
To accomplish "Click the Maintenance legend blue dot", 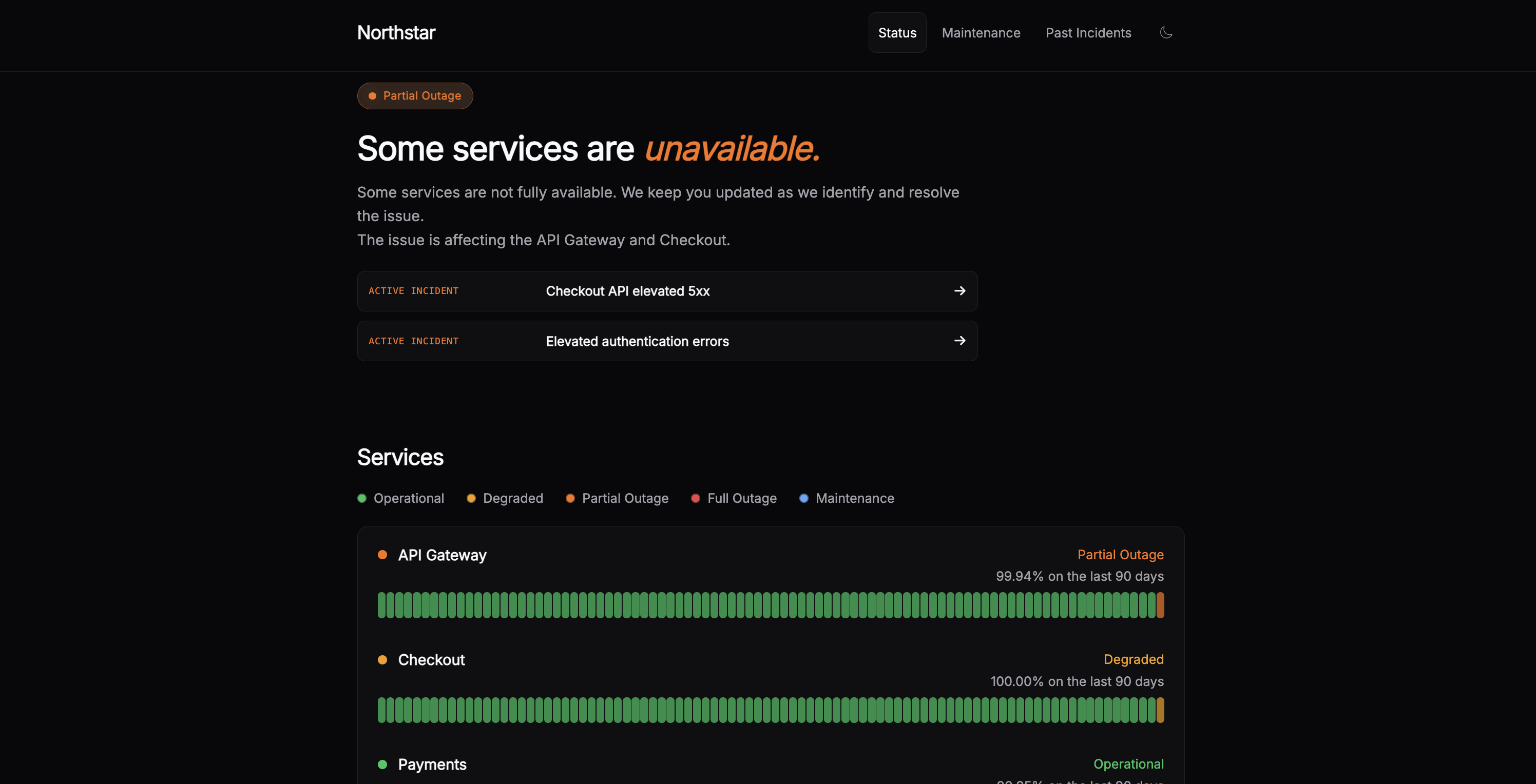I will coord(804,498).
